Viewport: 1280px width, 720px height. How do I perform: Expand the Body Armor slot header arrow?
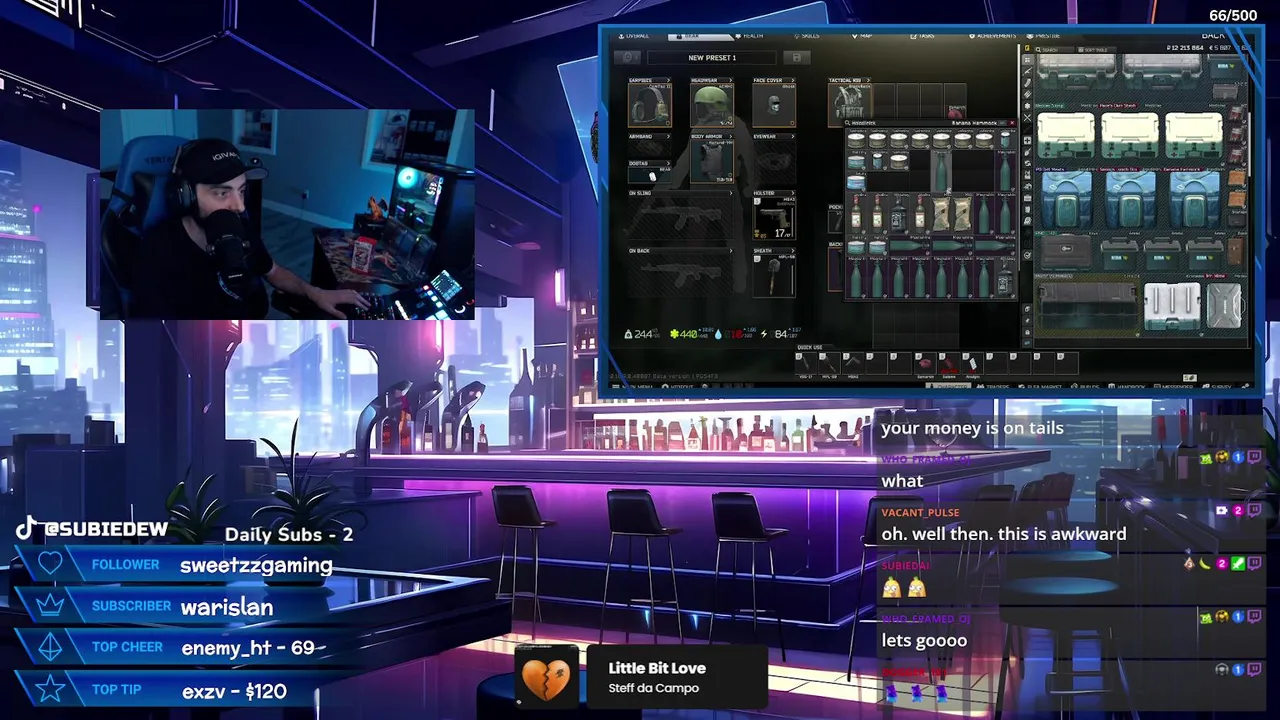[x=731, y=136]
